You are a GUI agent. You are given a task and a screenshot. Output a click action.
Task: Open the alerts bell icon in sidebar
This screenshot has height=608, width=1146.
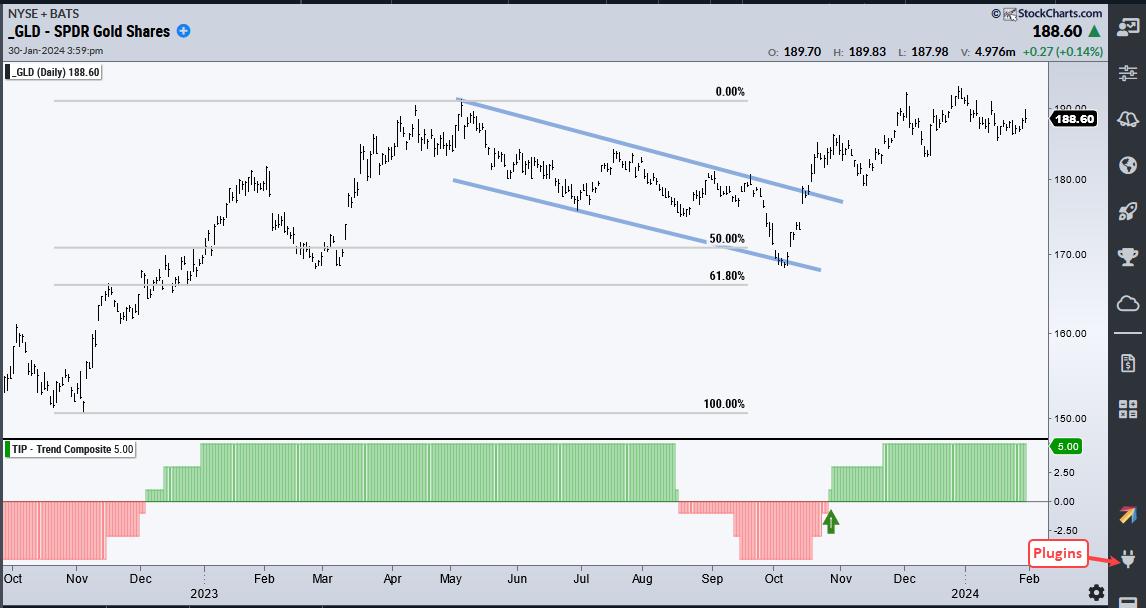click(x=1127, y=119)
